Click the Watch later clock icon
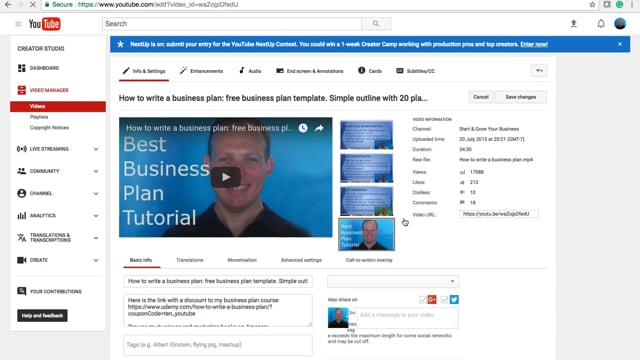This screenshot has width=640, height=360. 303,128
